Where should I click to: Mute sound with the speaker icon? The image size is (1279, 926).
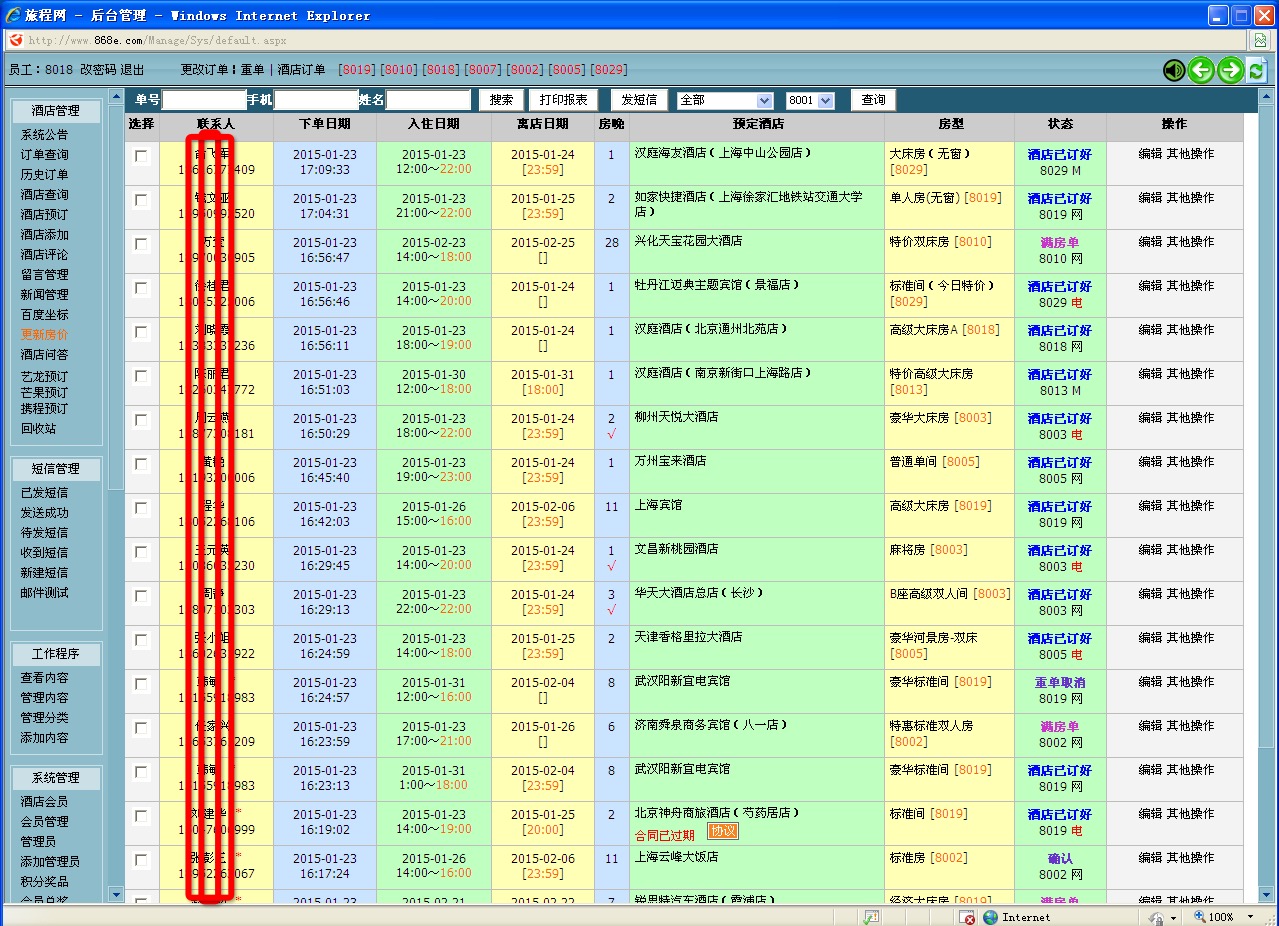tap(1174, 70)
